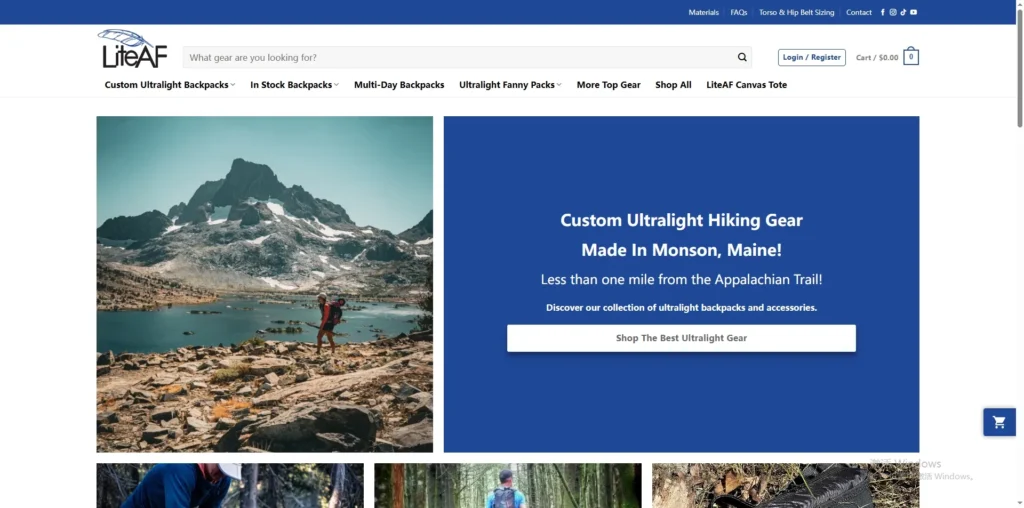Open the Materials link
Viewport: 1024px width, 508px height.
pyautogui.click(x=703, y=12)
